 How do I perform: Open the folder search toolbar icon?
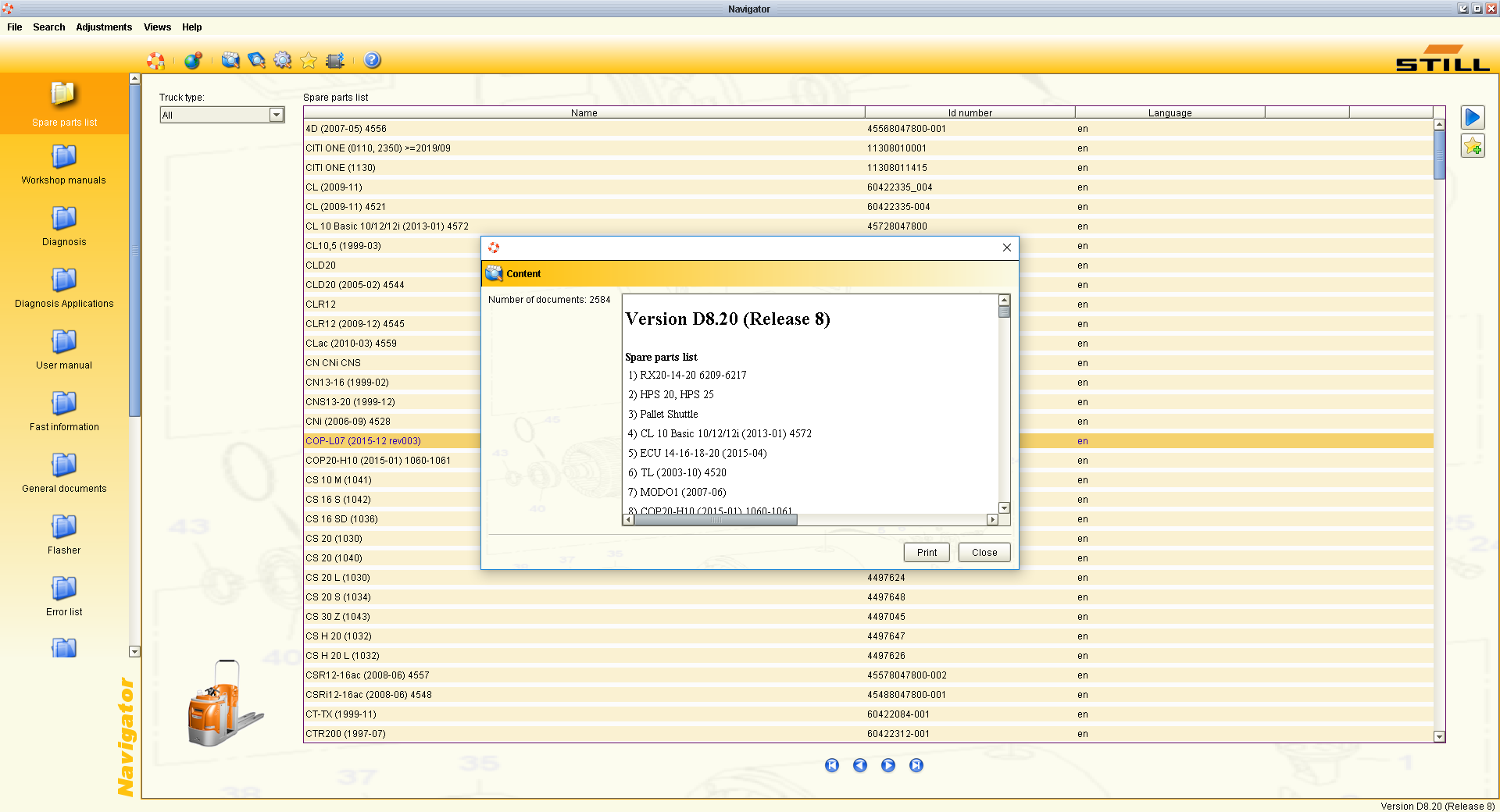(230, 60)
